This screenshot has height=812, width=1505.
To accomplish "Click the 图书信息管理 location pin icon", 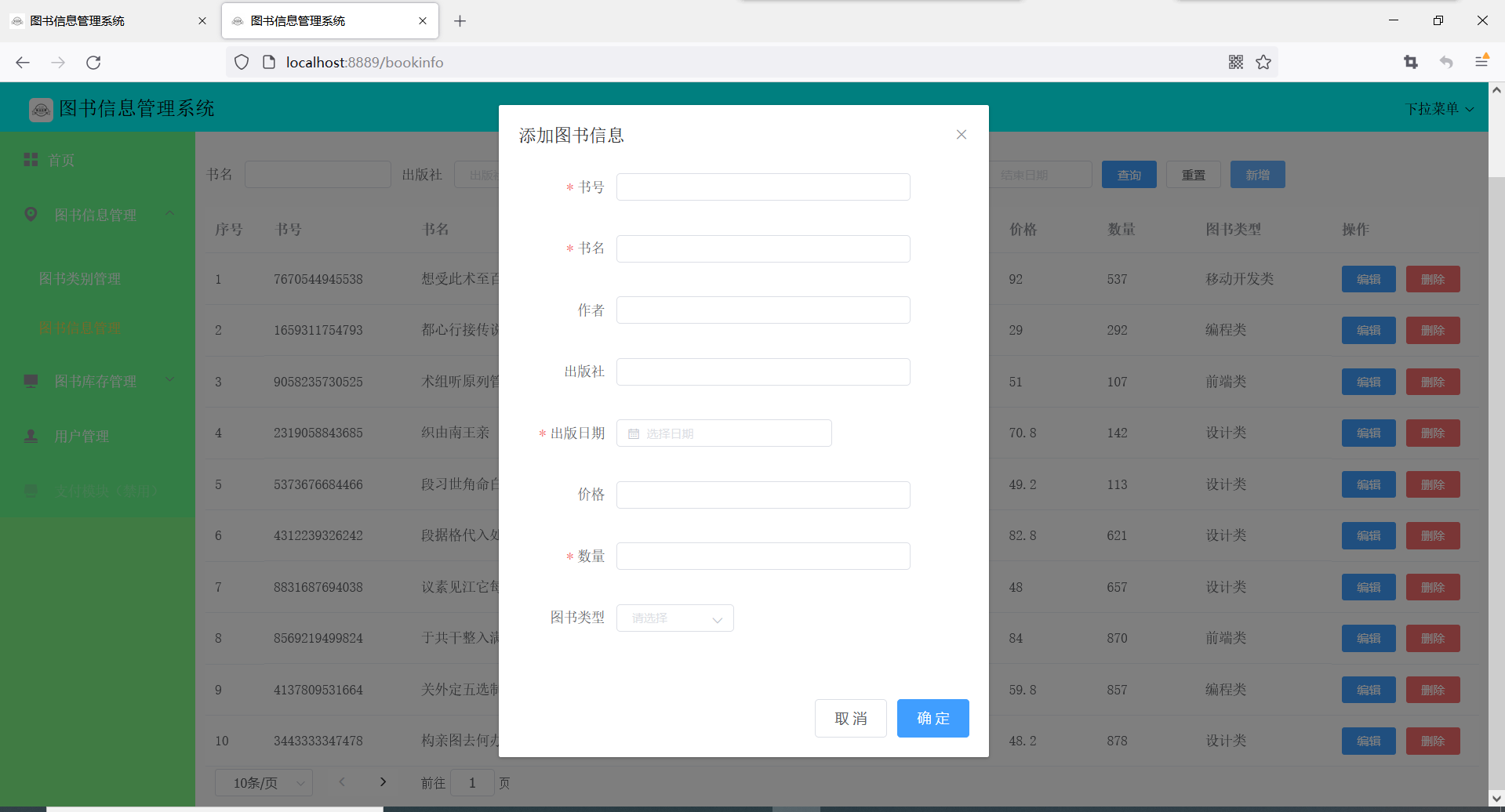I will (x=31, y=214).
